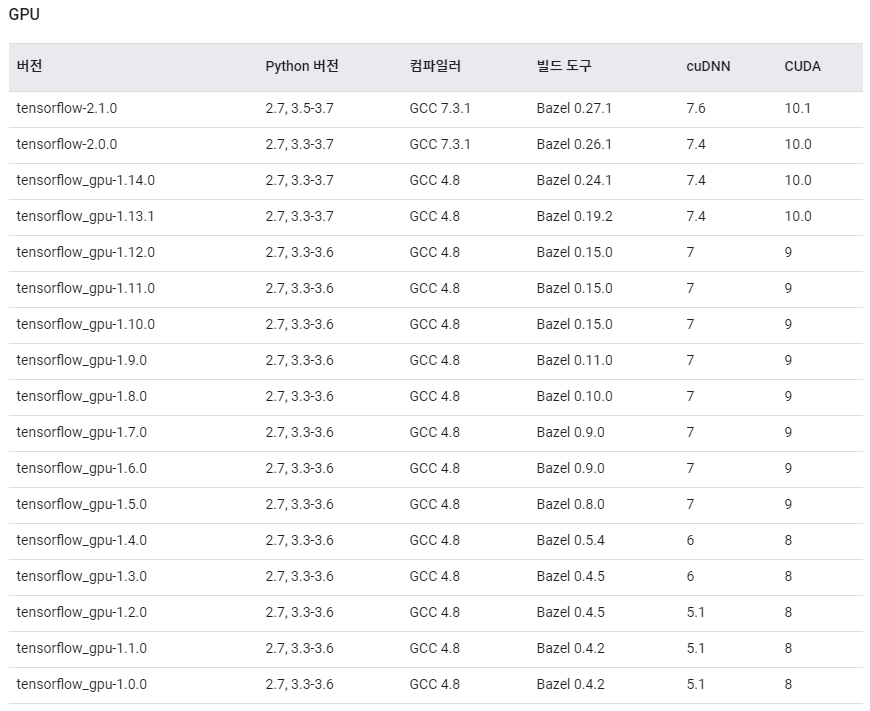Select the tensorflow_gpu-1.0.0 cell
This screenshot has height=711, width=870.
click(x=82, y=684)
